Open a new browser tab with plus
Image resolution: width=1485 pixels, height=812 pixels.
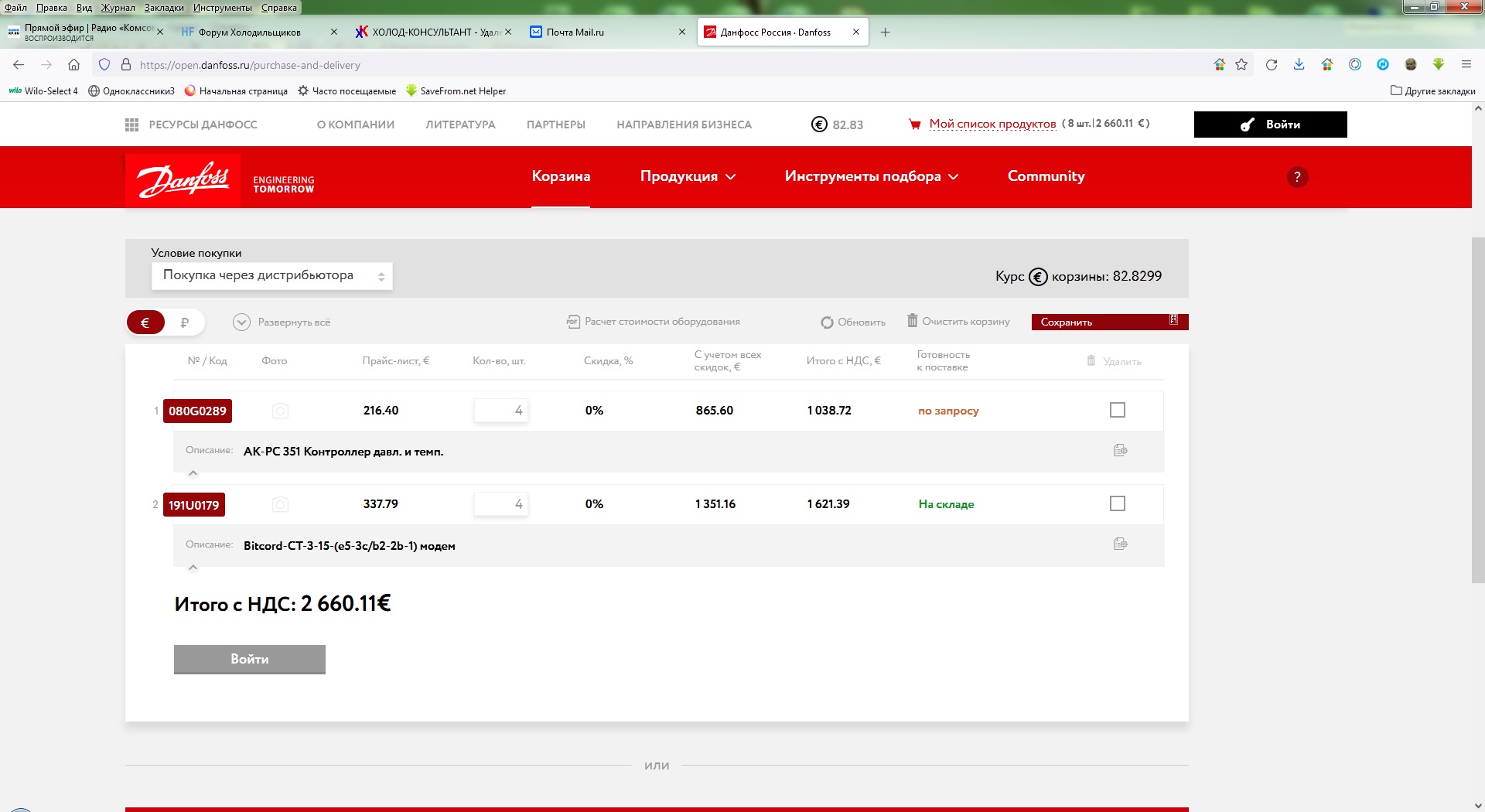[886, 32]
